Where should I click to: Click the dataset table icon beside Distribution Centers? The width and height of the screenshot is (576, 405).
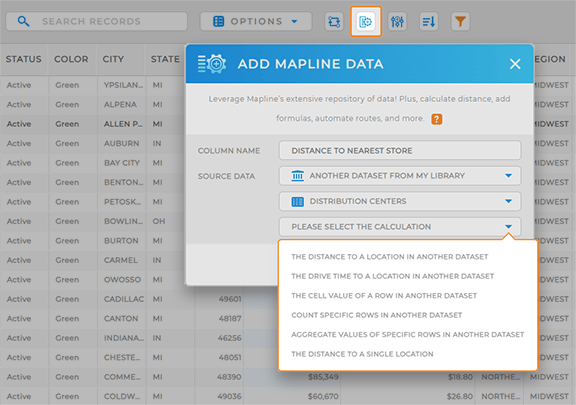pos(298,201)
